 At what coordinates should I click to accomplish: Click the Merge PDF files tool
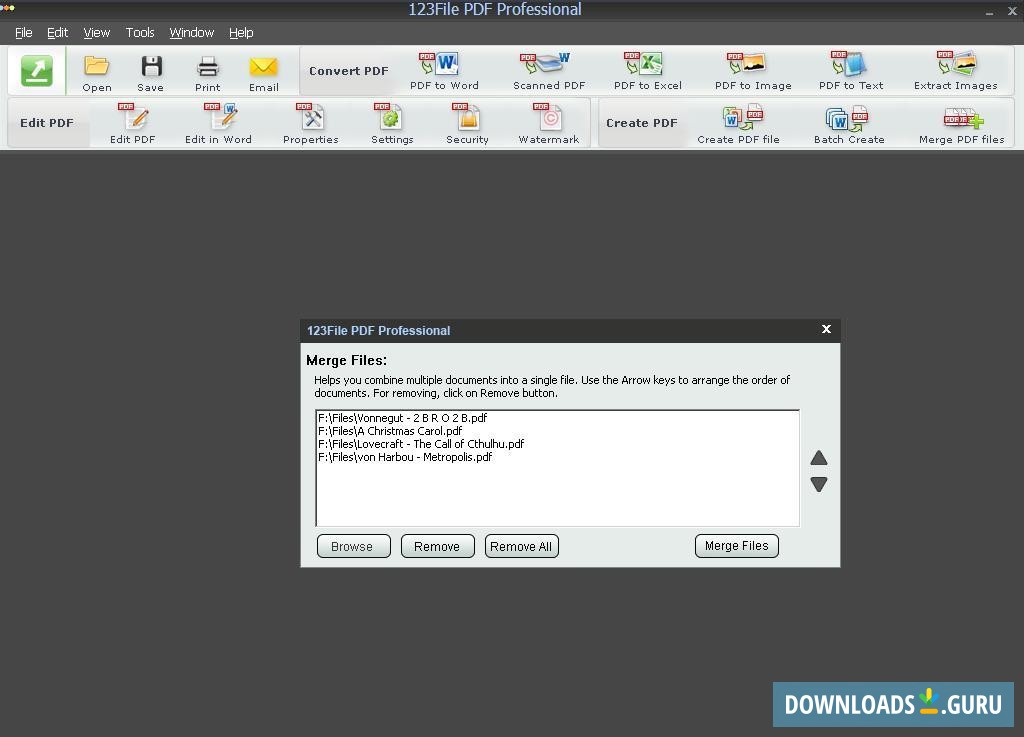(962, 124)
